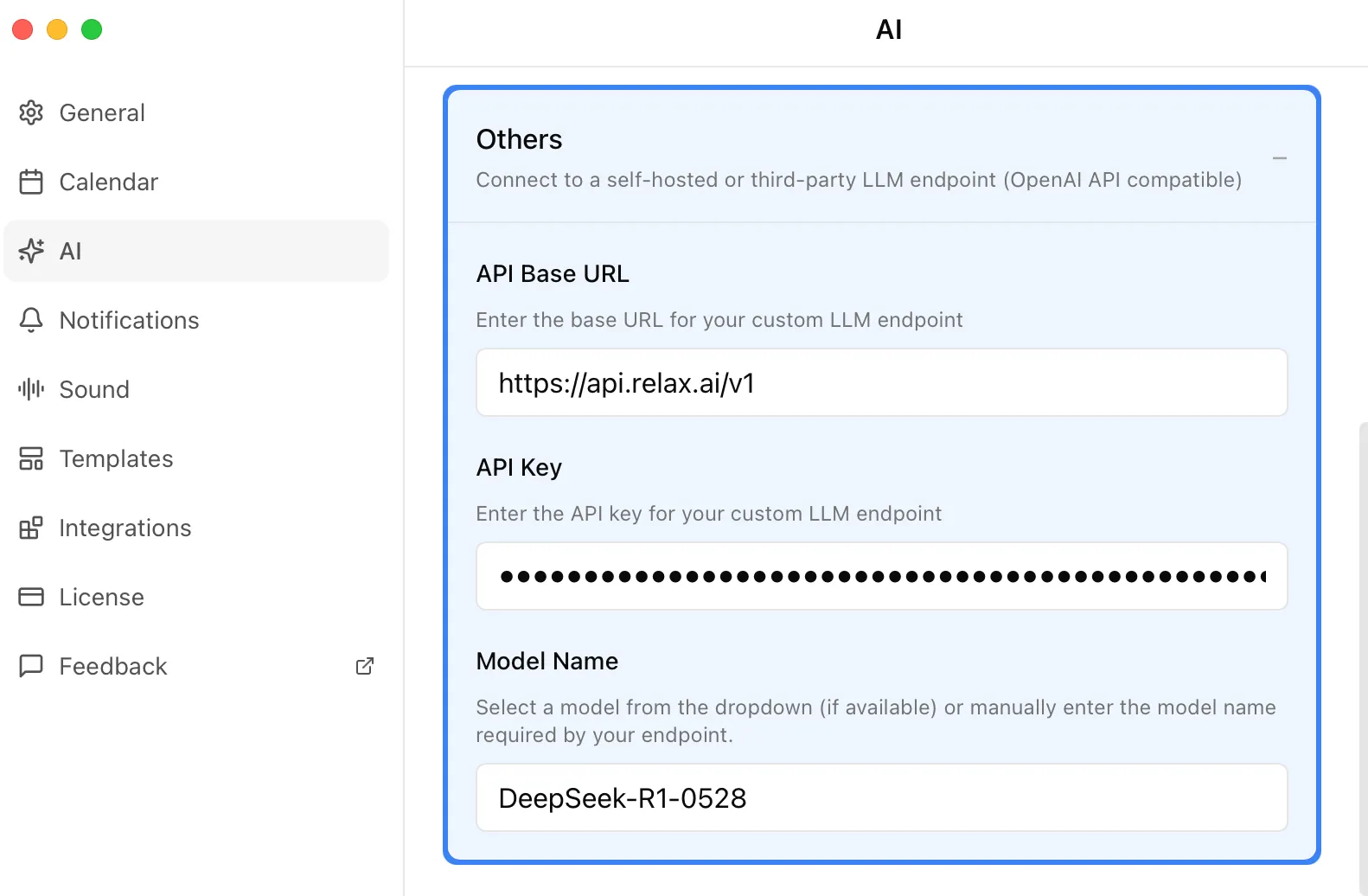
Task: Click the Templates layout icon
Action: [x=31, y=458]
